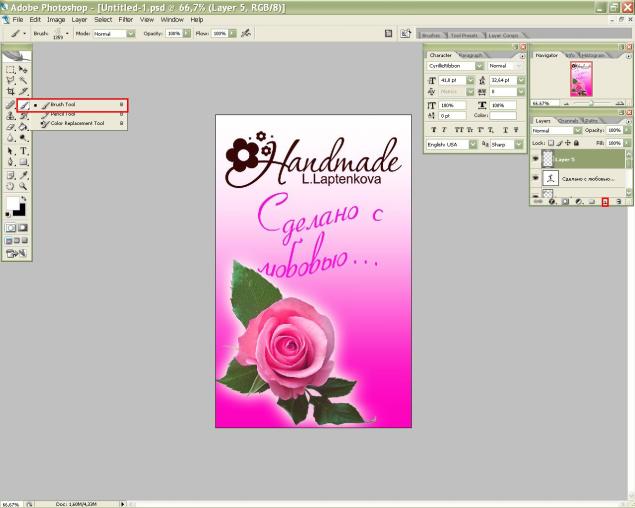Toggle visibility of the Сделано с любовью layer
Viewport: 635px width, 508px height.
pyautogui.click(x=535, y=178)
